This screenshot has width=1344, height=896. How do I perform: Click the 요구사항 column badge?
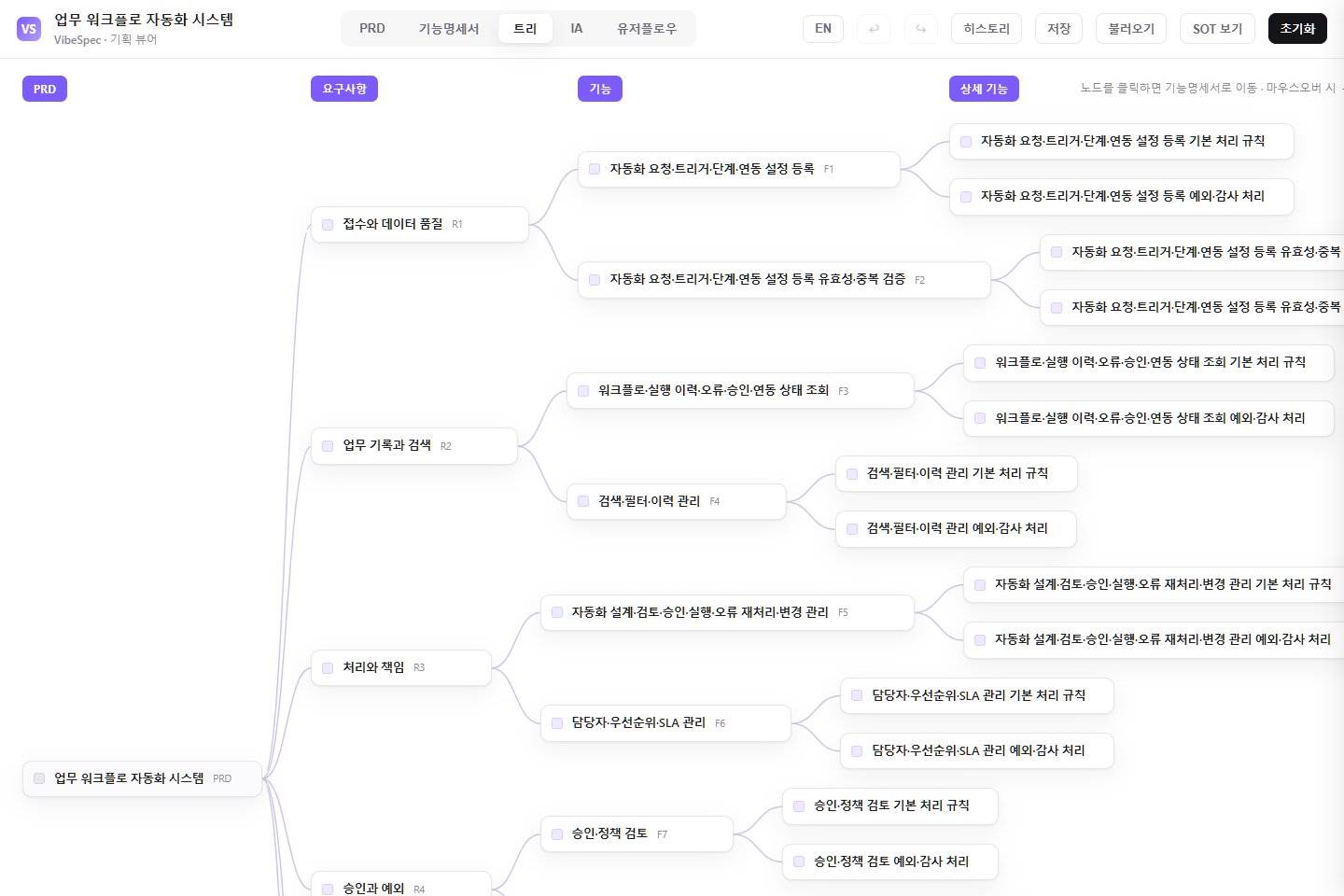pos(344,89)
